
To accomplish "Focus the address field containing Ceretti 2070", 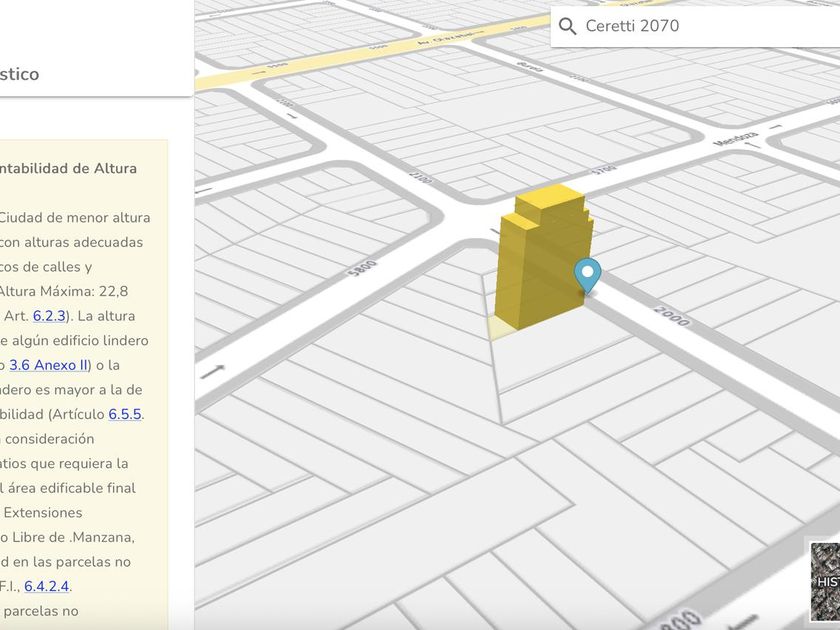I will pyautogui.click(x=700, y=26).
